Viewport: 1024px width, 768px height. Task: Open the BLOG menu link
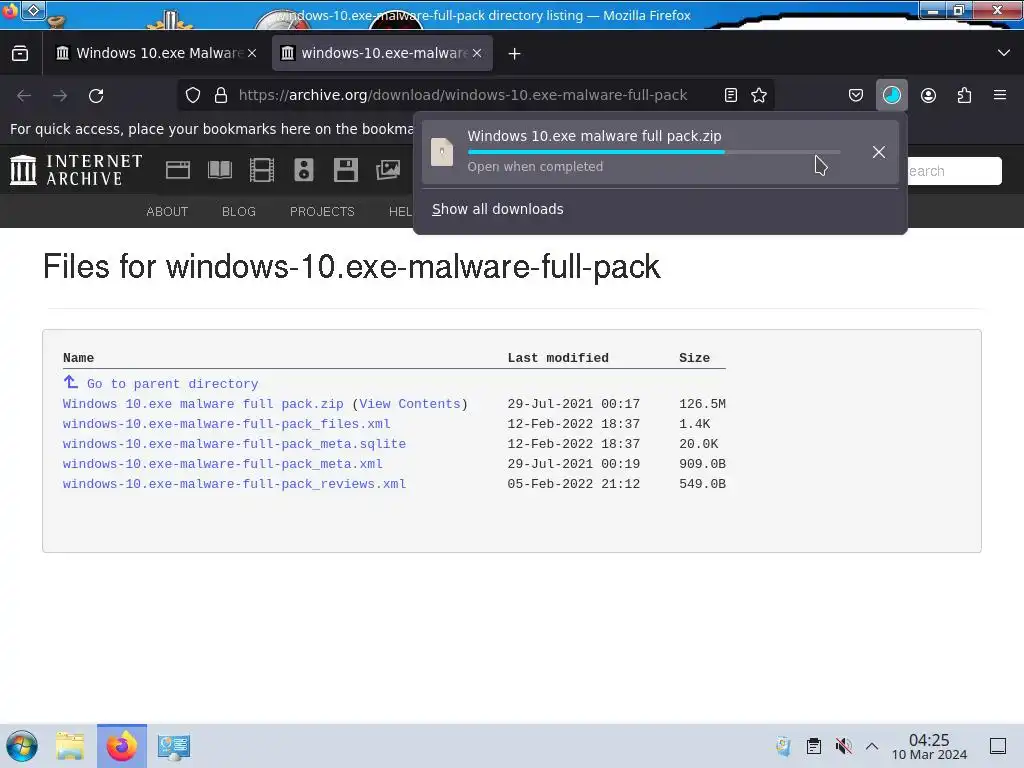click(x=239, y=212)
